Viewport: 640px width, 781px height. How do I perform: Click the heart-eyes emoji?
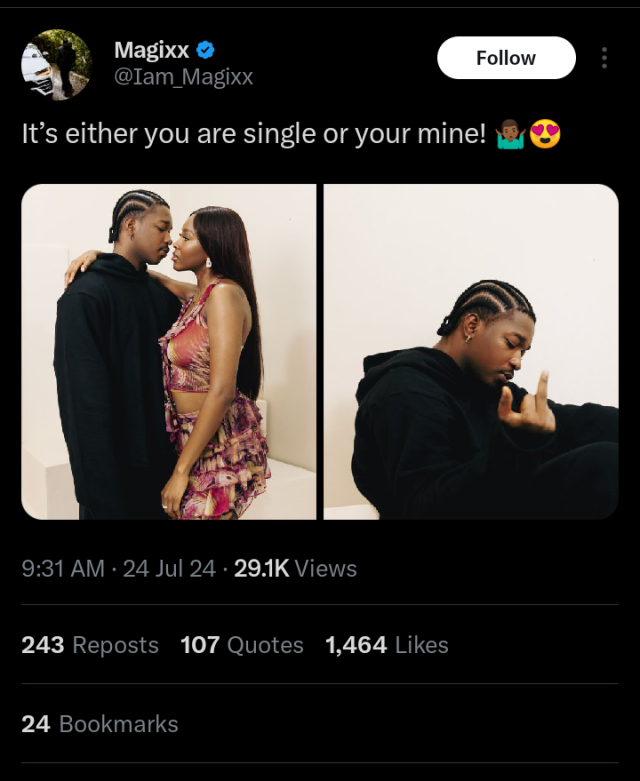(545, 134)
